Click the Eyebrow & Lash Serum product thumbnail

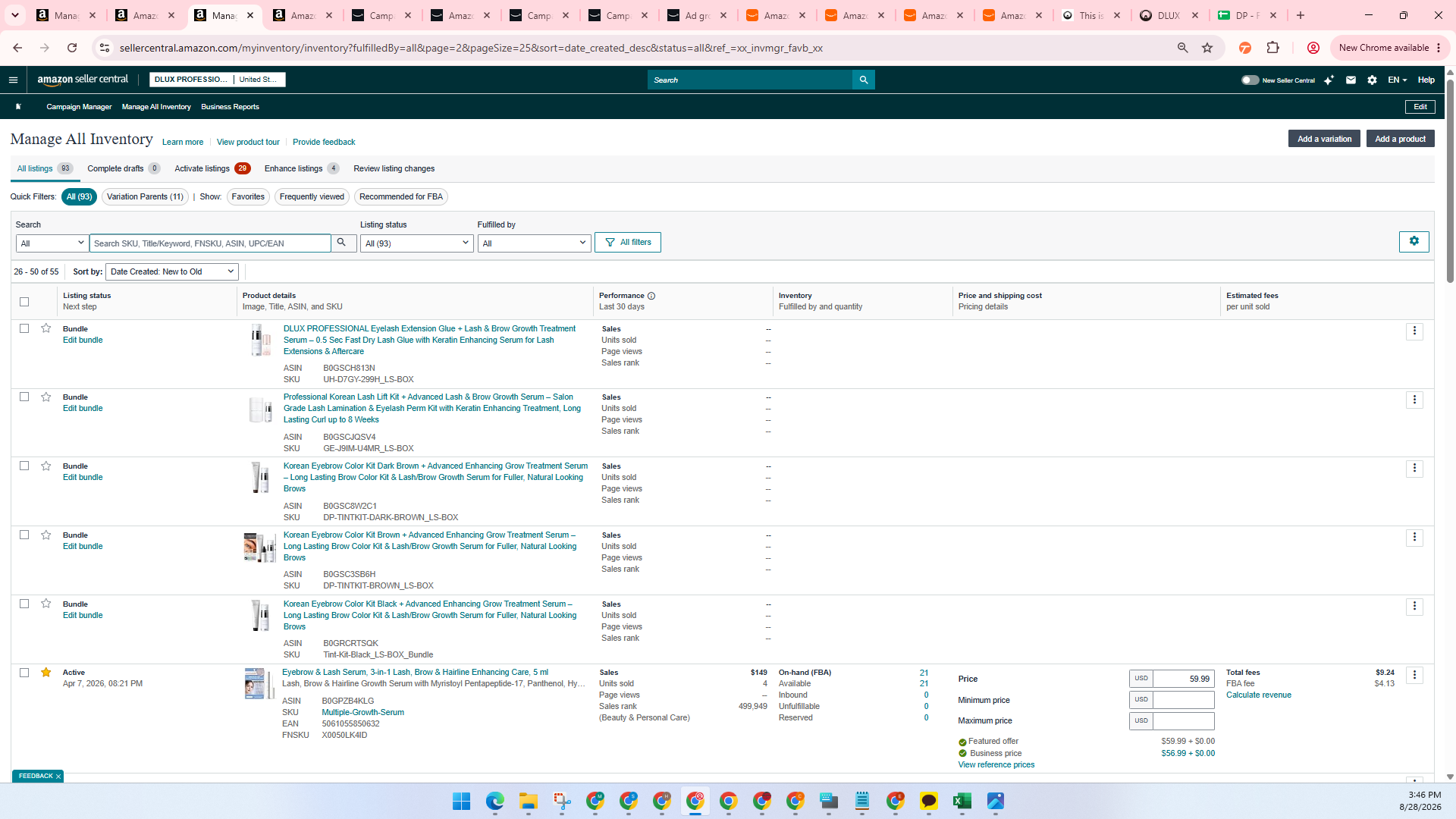click(259, 683)
